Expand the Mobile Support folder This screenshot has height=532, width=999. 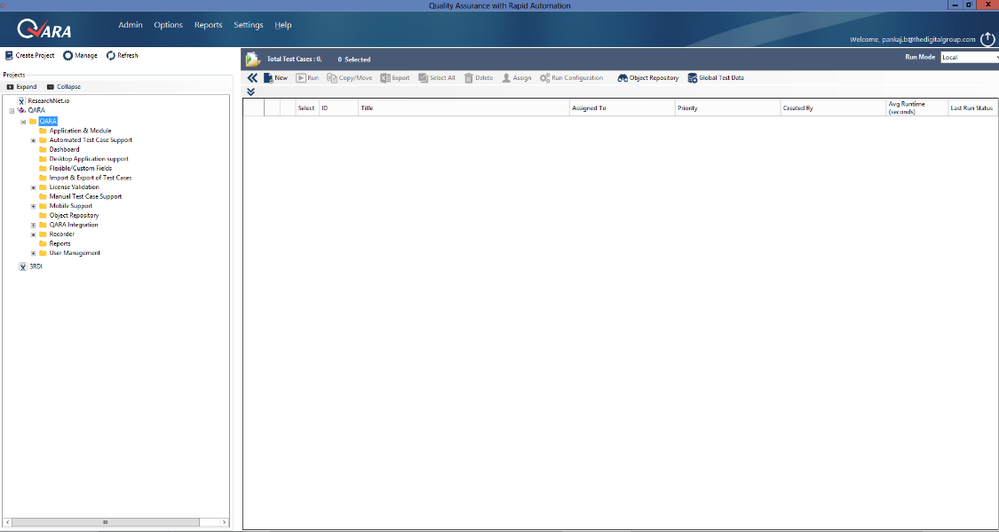click(x=33, y=206)
